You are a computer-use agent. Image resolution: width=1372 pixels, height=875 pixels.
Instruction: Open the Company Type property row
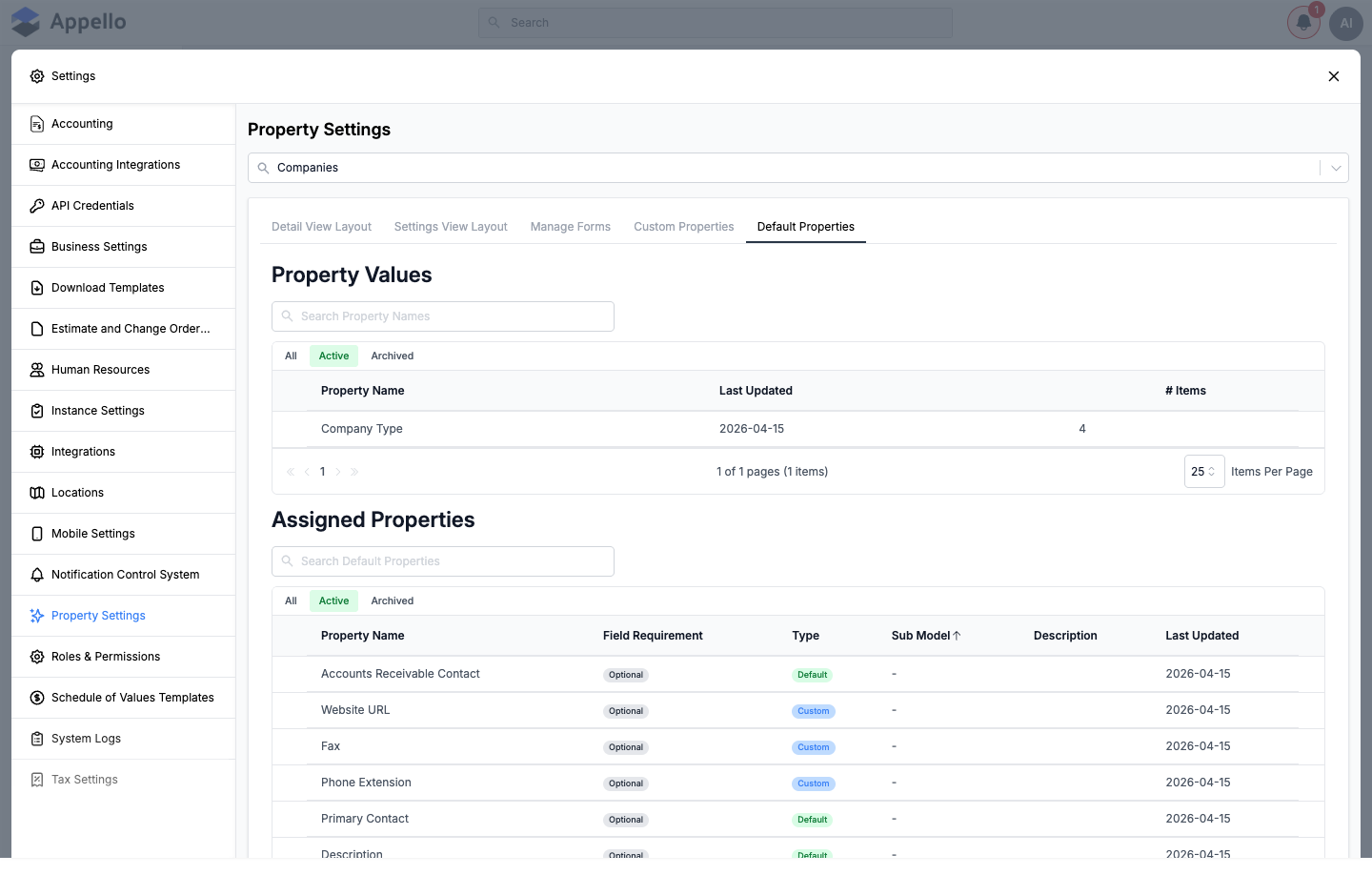798,429
